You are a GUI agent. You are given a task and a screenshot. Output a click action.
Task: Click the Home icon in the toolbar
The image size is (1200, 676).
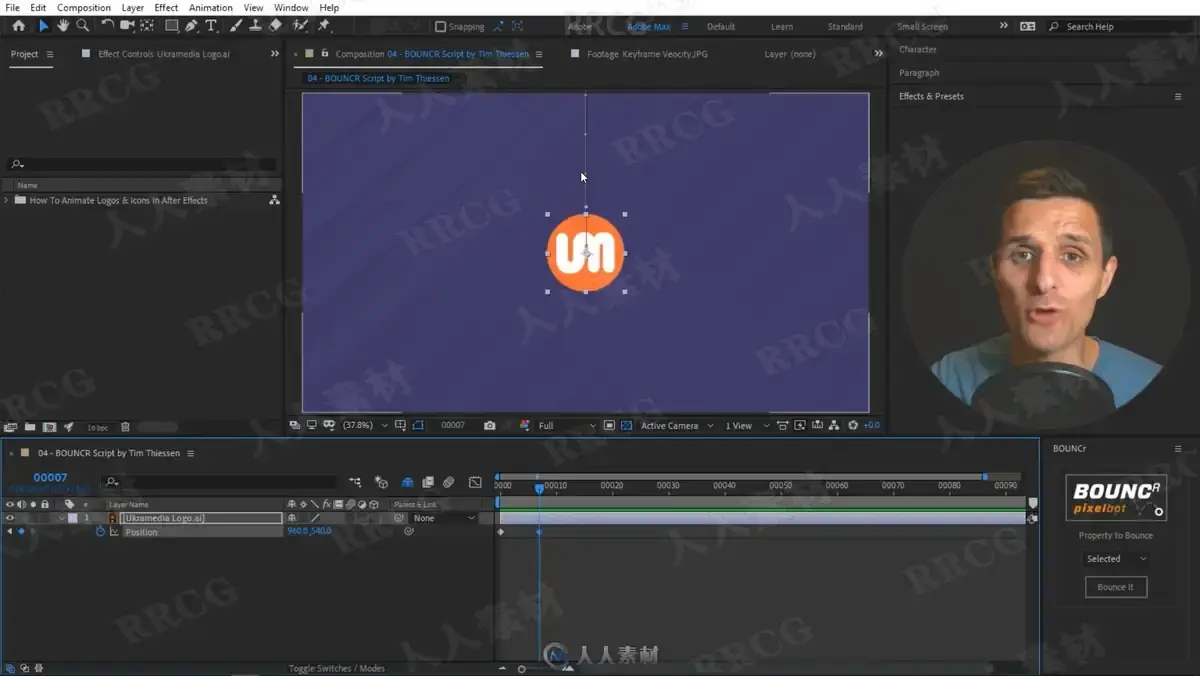coord(18,26)
